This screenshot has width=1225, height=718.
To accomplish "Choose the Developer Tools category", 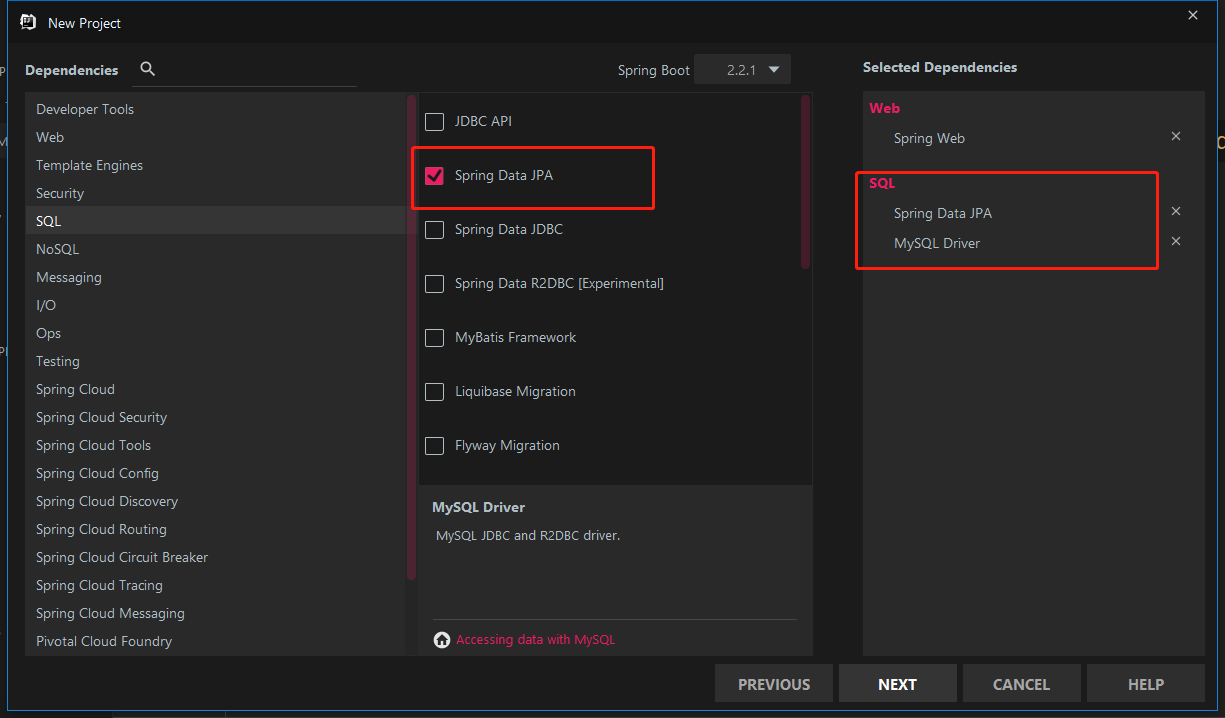I will [85, 109].
